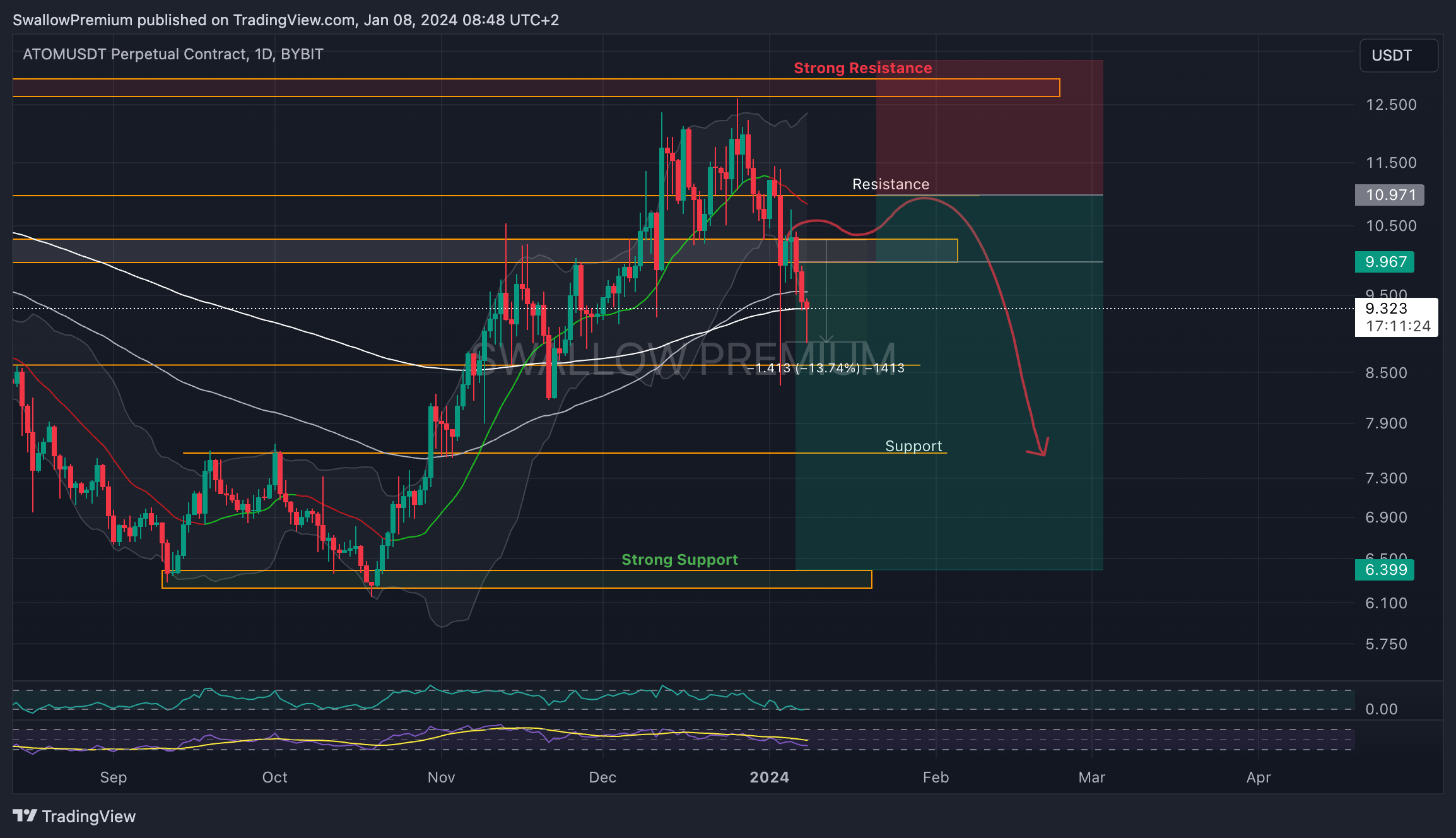Click the -1.413 (-13.74%) measurement label

point(826,368)
